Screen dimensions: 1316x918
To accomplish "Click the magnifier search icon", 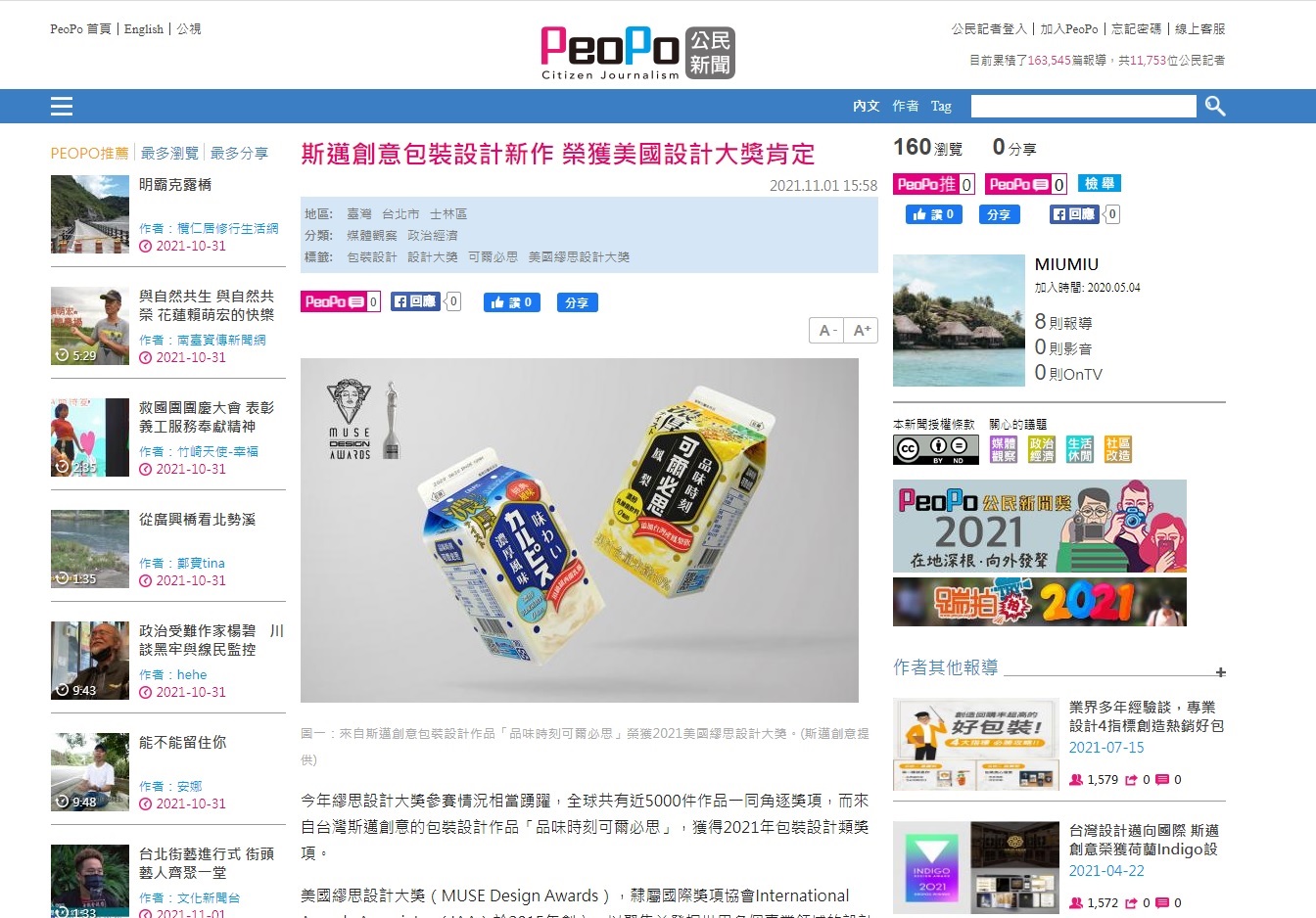I will pos(1215,106).
